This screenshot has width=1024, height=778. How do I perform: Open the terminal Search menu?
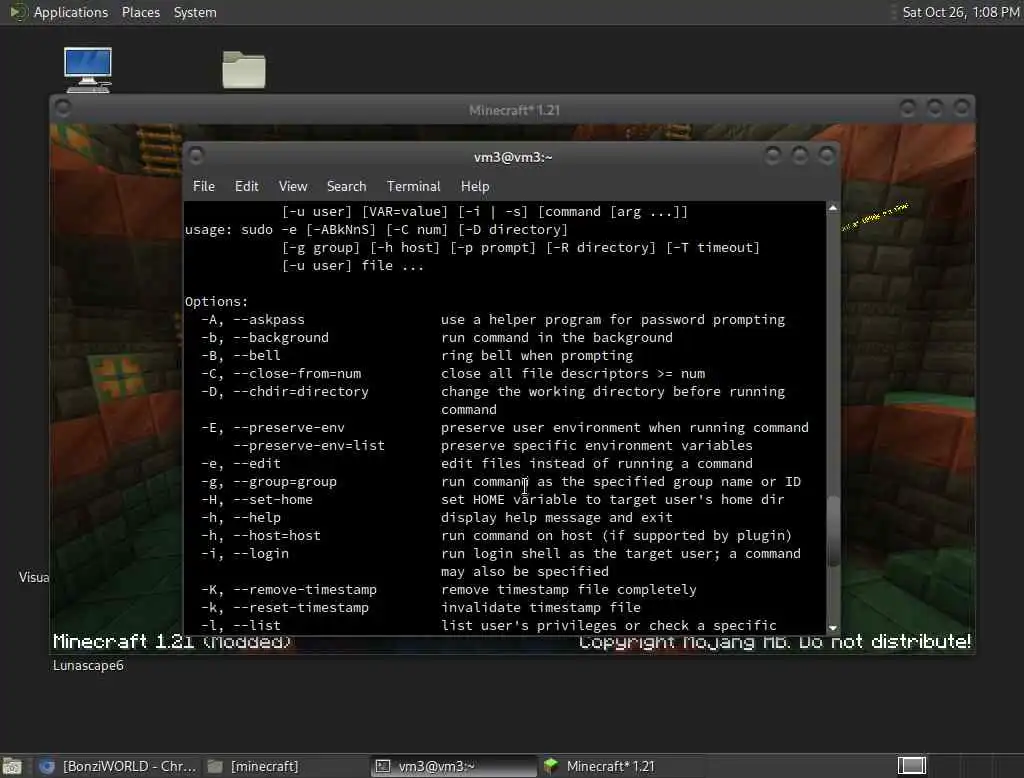346,186
